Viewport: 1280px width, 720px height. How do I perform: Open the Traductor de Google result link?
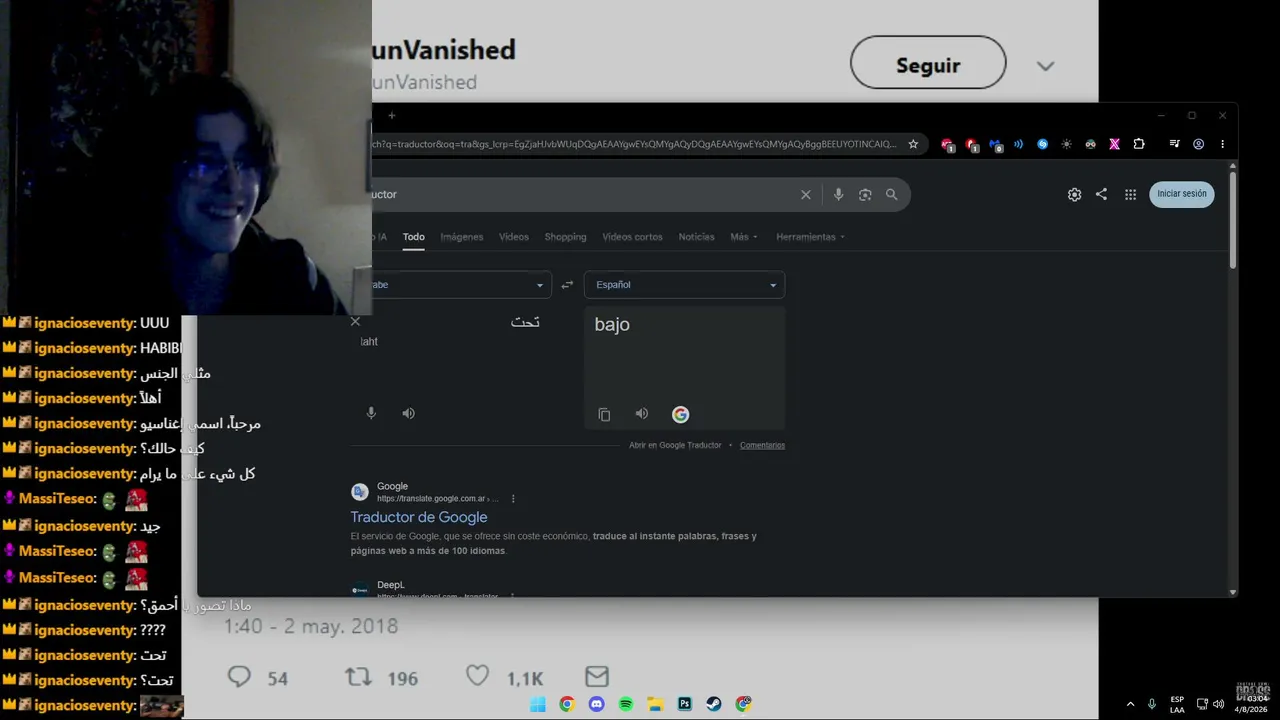[x=419, y=517]
